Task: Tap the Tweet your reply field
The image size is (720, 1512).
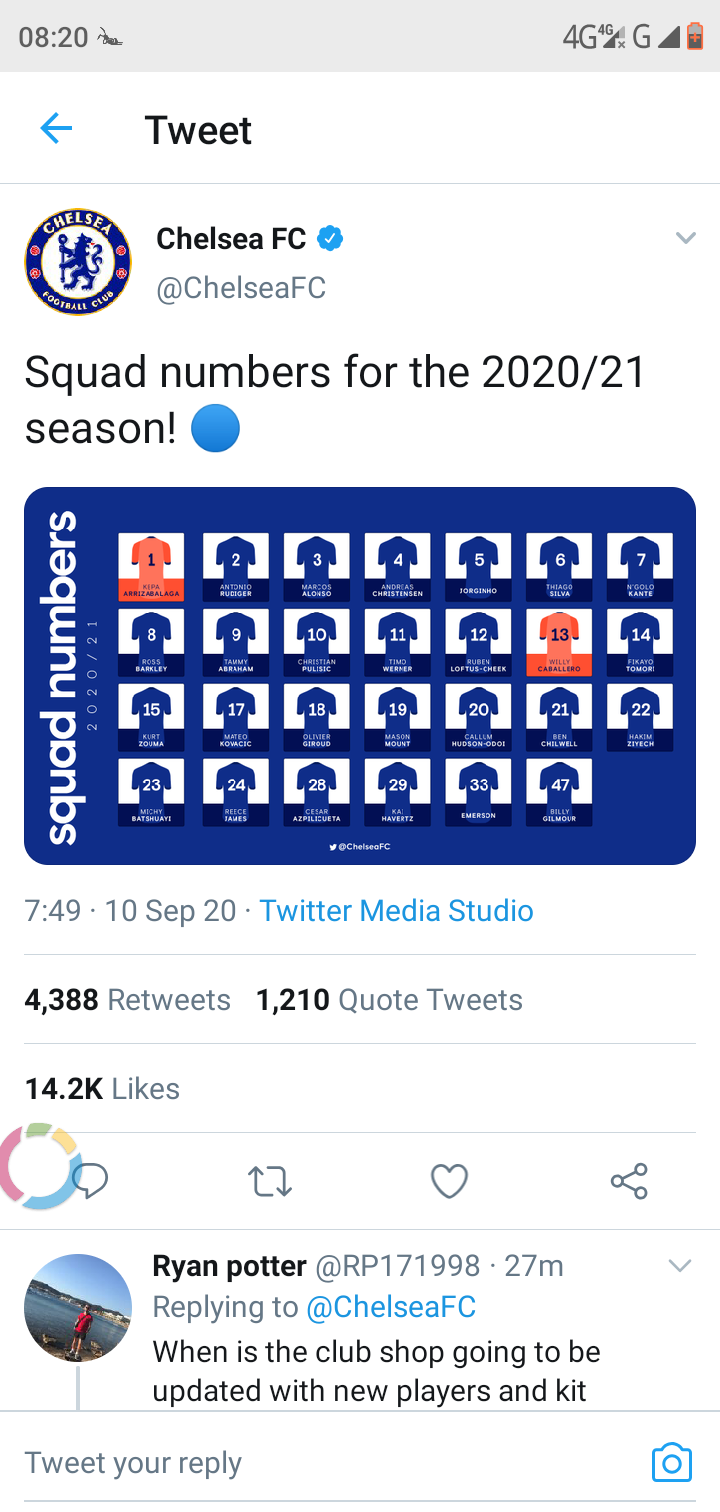Action: [x=300, y=1462]
